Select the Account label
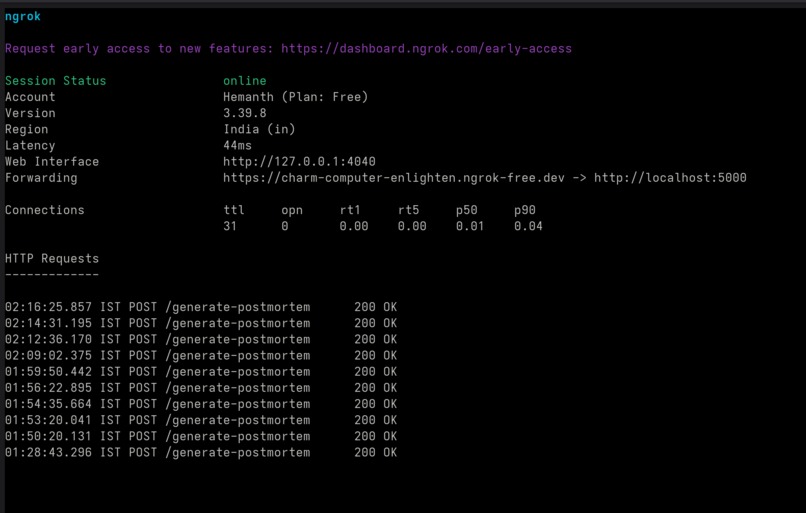 [30, 97]
